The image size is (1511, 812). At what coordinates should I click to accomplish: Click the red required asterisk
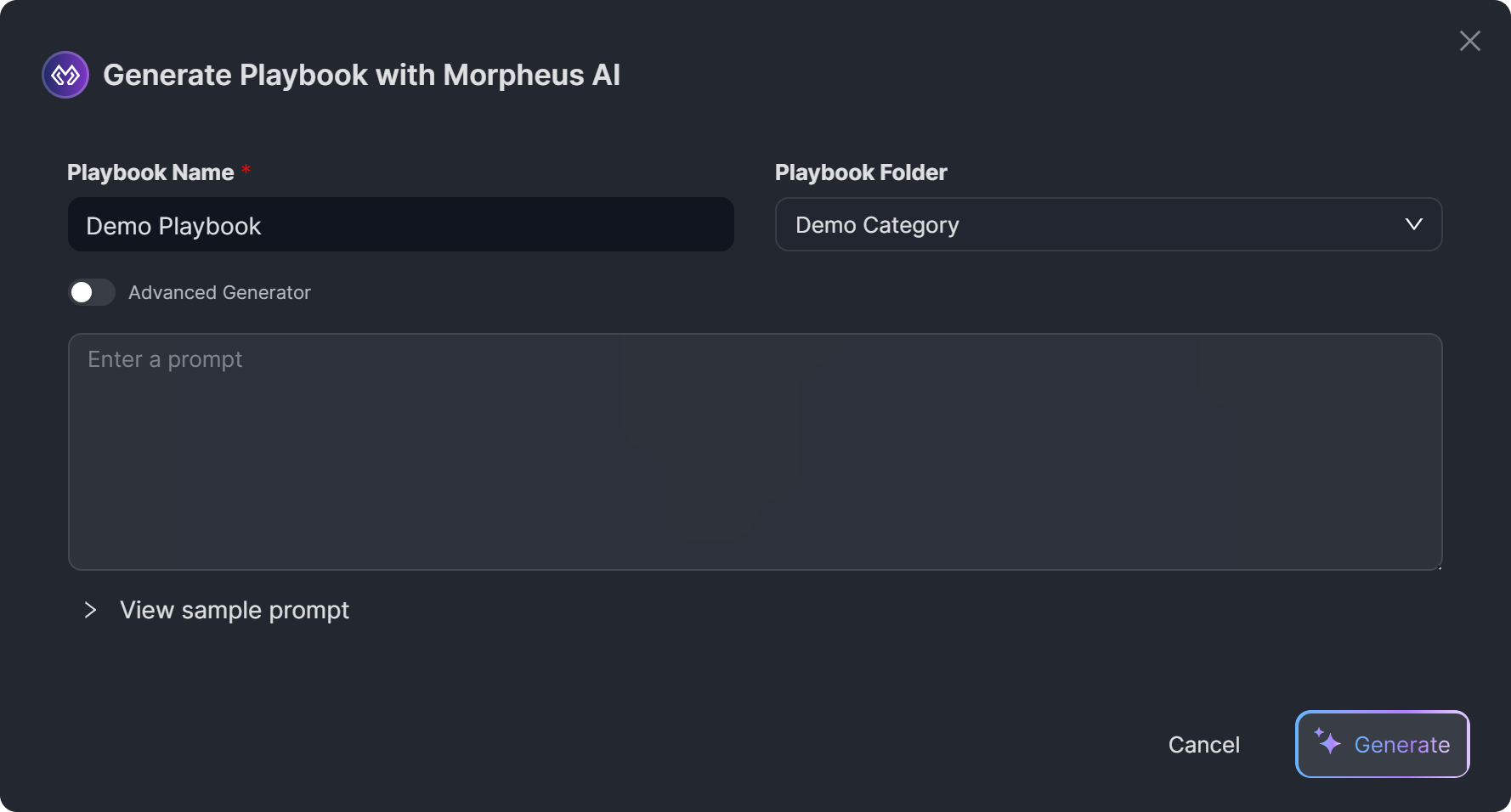(246, 170)
